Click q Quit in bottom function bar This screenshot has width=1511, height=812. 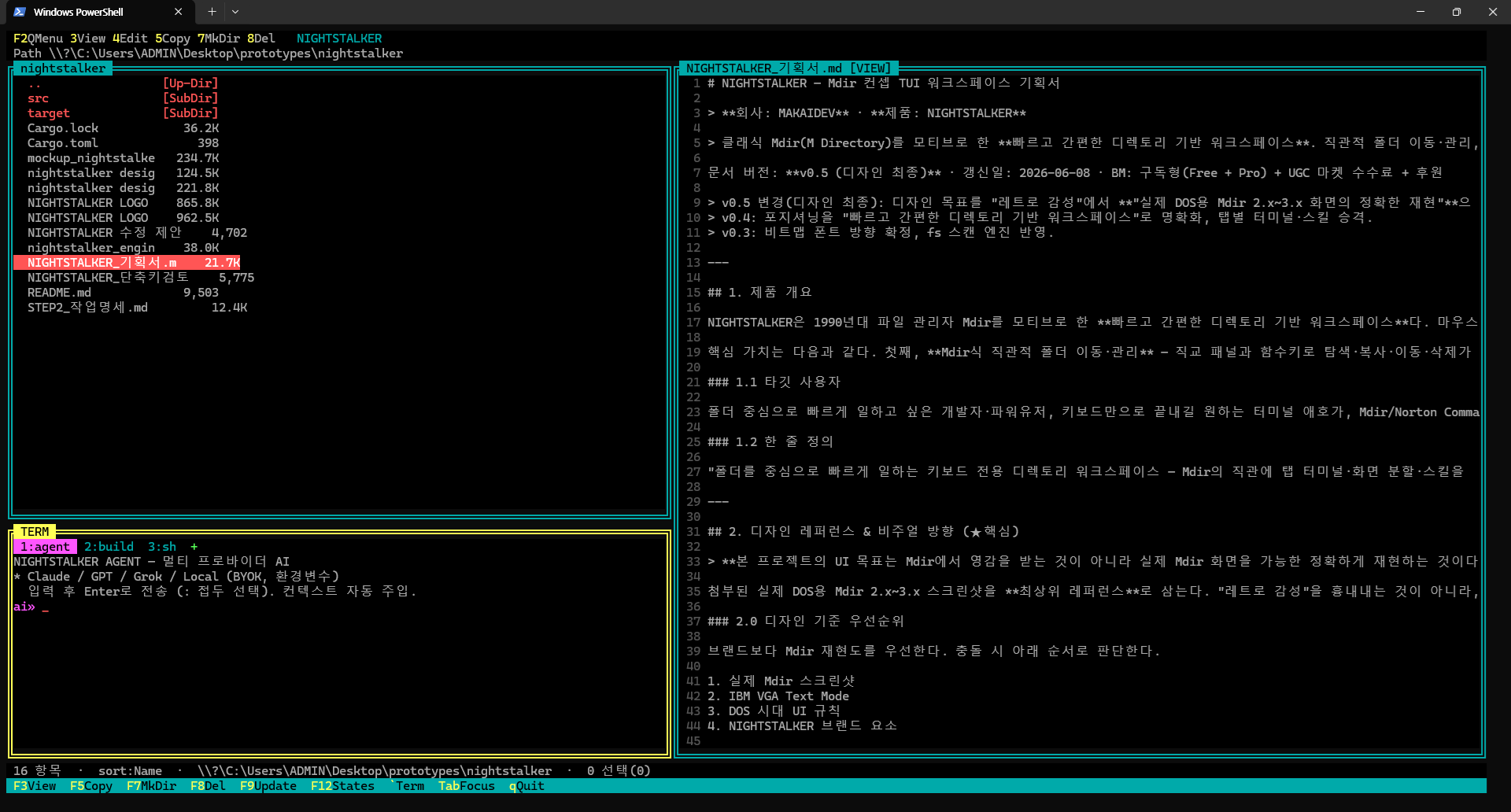pos(526,786)
